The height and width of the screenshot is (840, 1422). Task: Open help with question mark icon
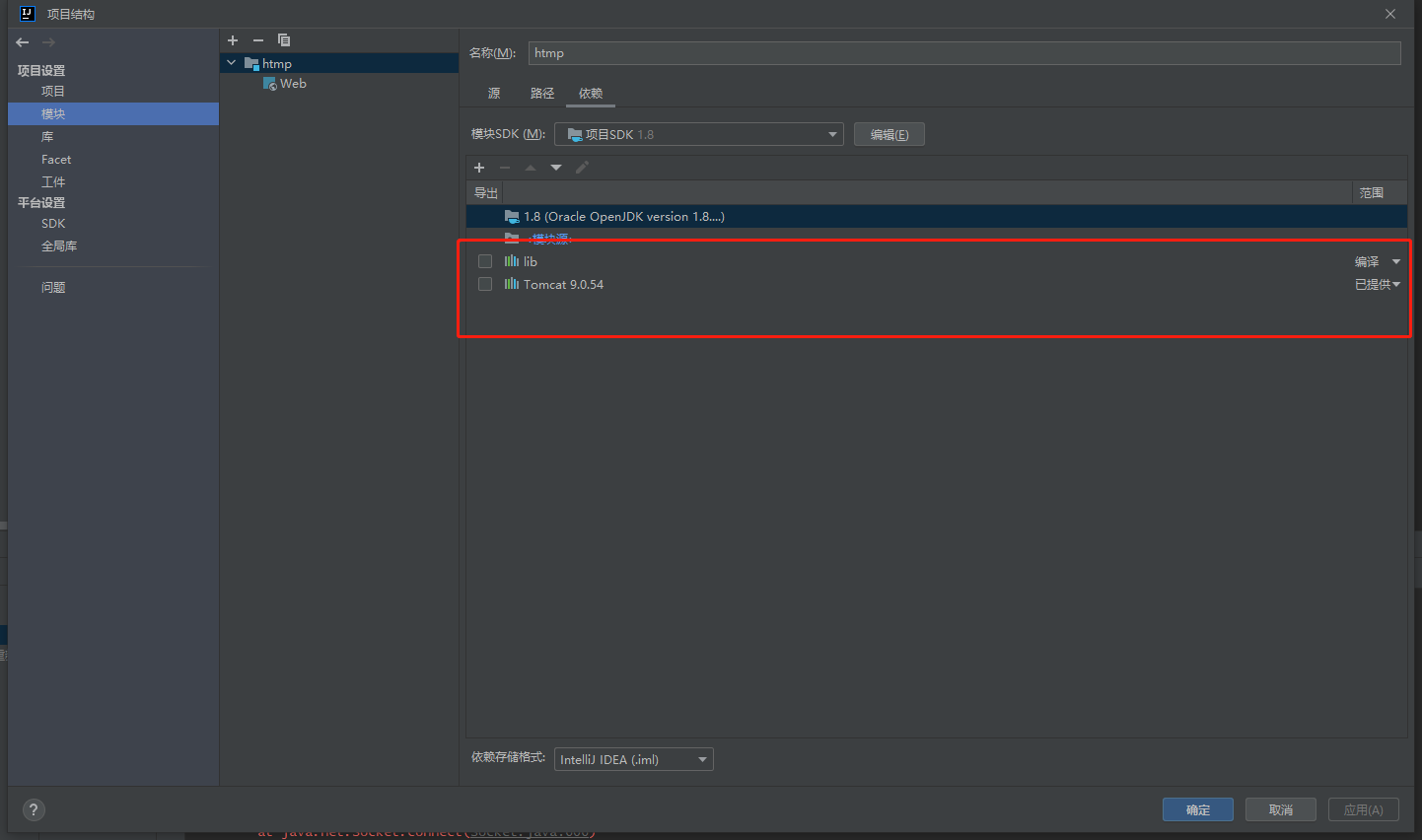click(34, 809)
